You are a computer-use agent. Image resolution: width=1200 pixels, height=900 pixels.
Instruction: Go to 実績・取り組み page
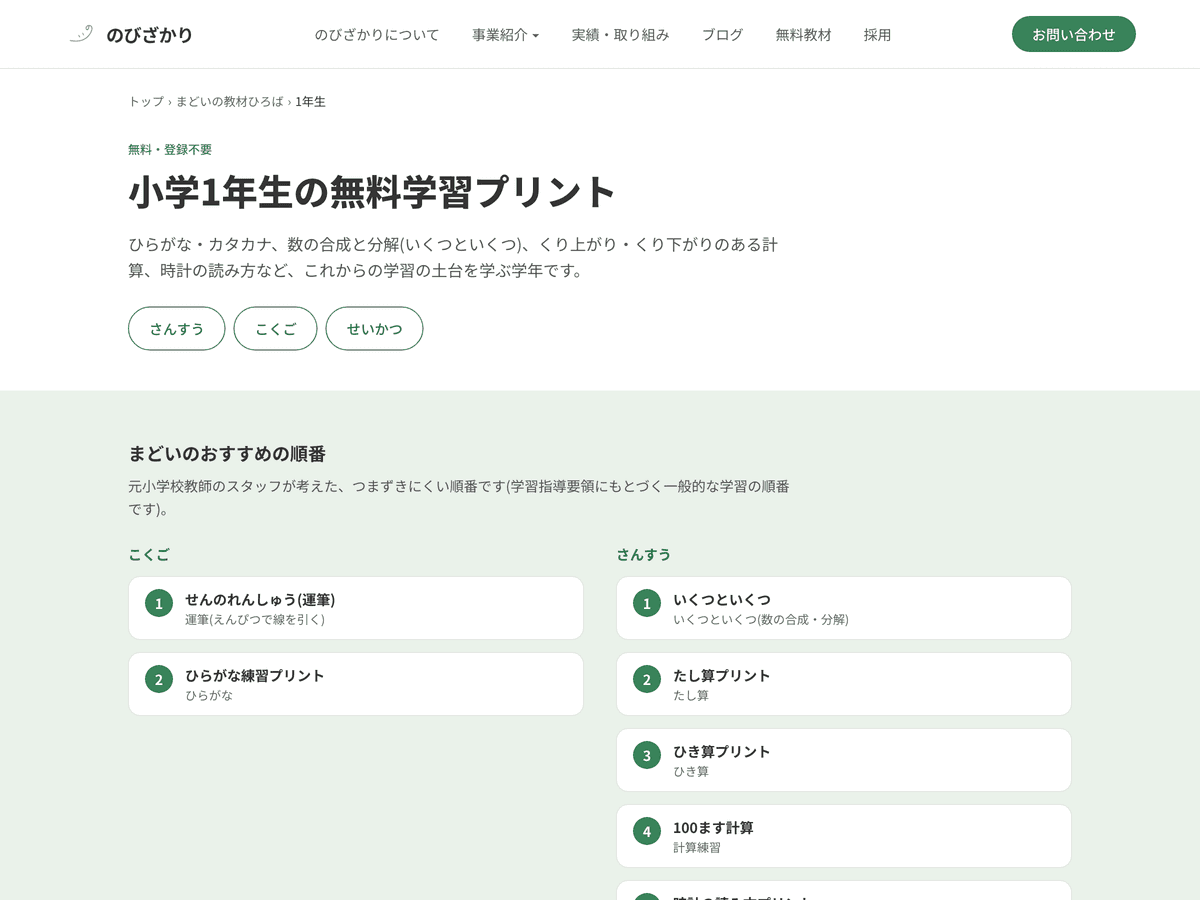pos(621,35)
